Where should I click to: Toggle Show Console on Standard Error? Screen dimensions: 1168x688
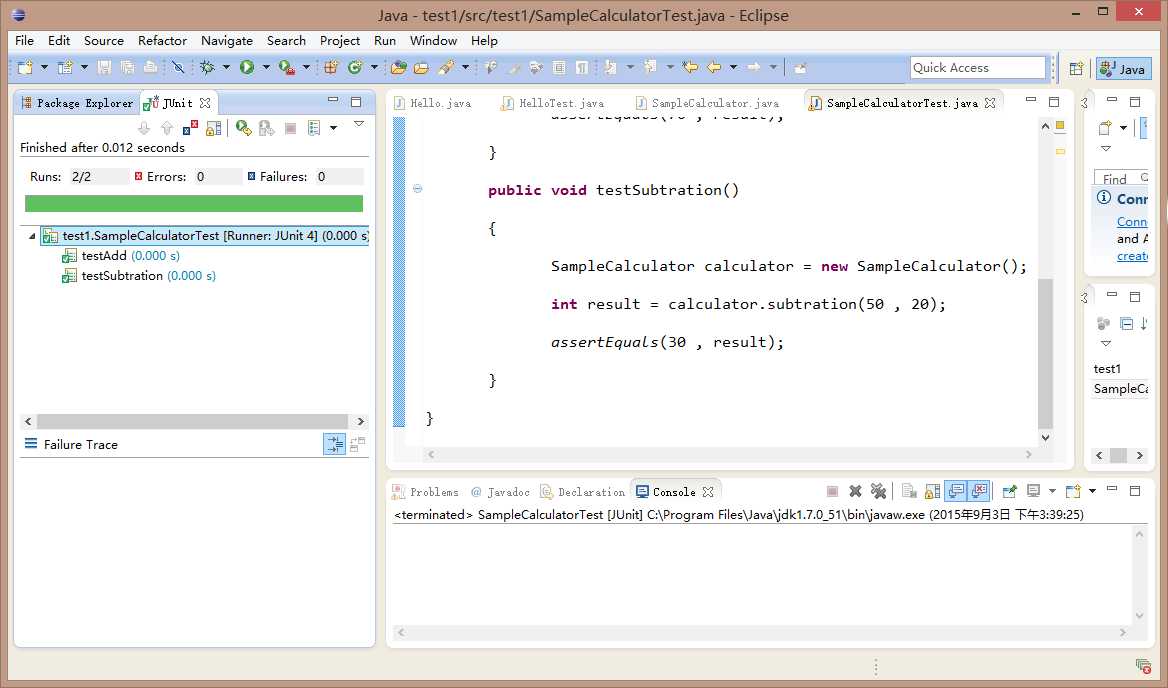click(x=979, y=491)
